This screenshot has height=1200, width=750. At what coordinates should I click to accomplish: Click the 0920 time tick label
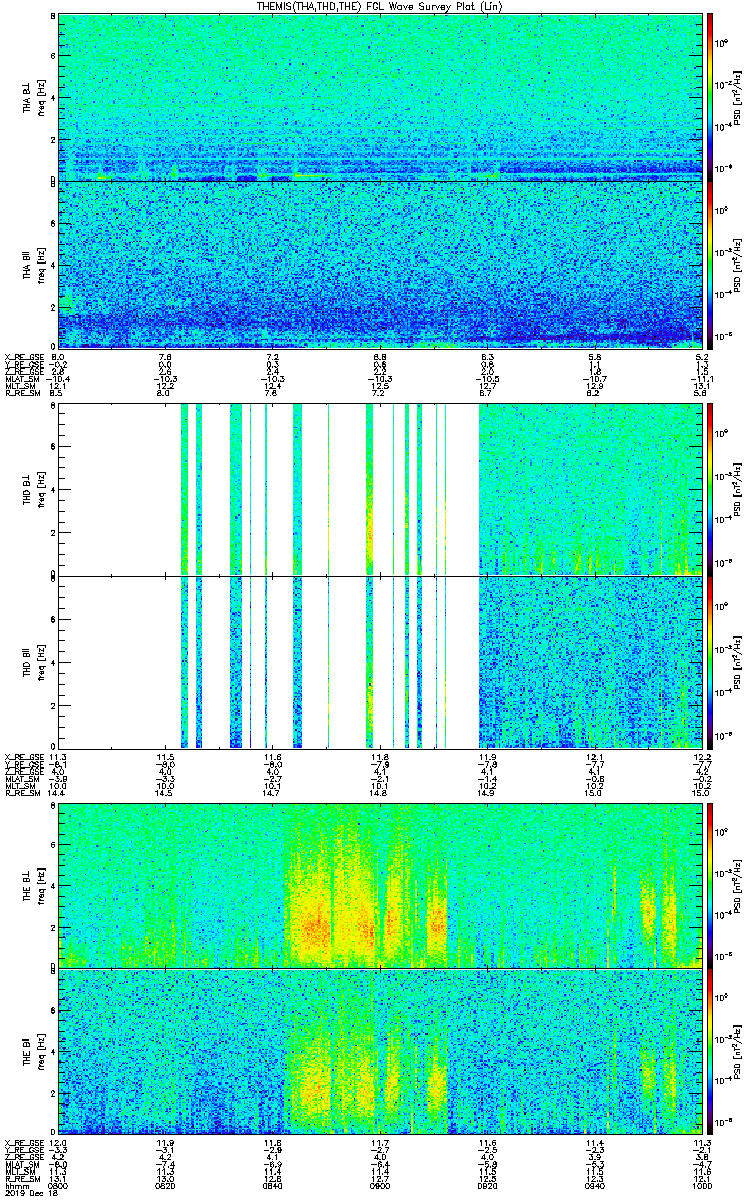(487, 1185)
